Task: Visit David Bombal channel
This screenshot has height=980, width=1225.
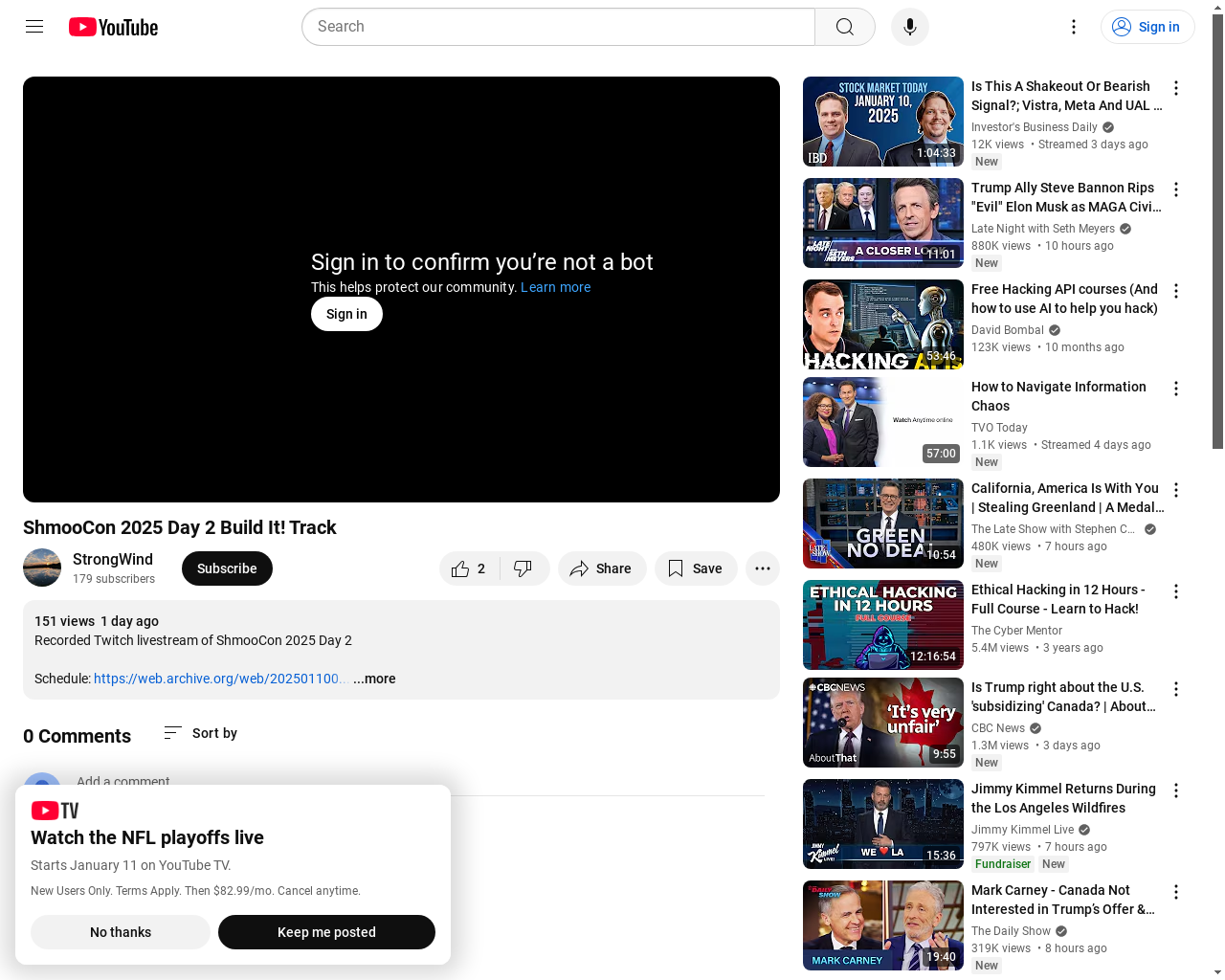Action: click(x=1008, y=330)
